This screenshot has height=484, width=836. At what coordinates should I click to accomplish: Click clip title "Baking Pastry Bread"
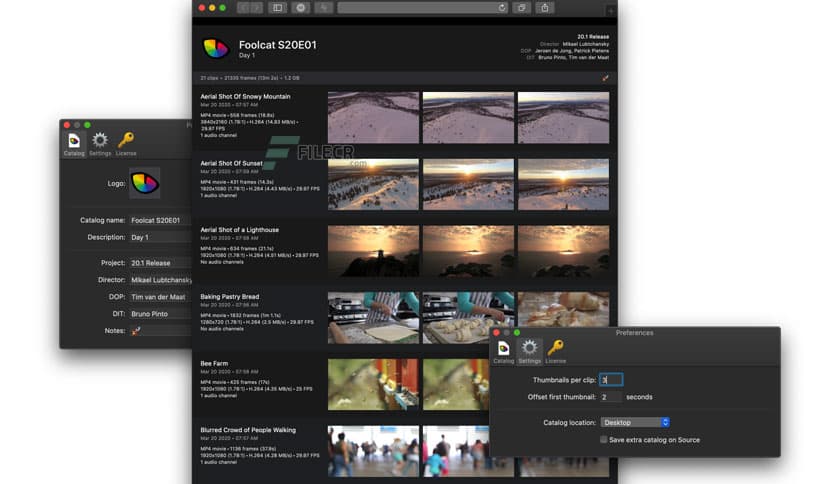(x=230, y=296)
